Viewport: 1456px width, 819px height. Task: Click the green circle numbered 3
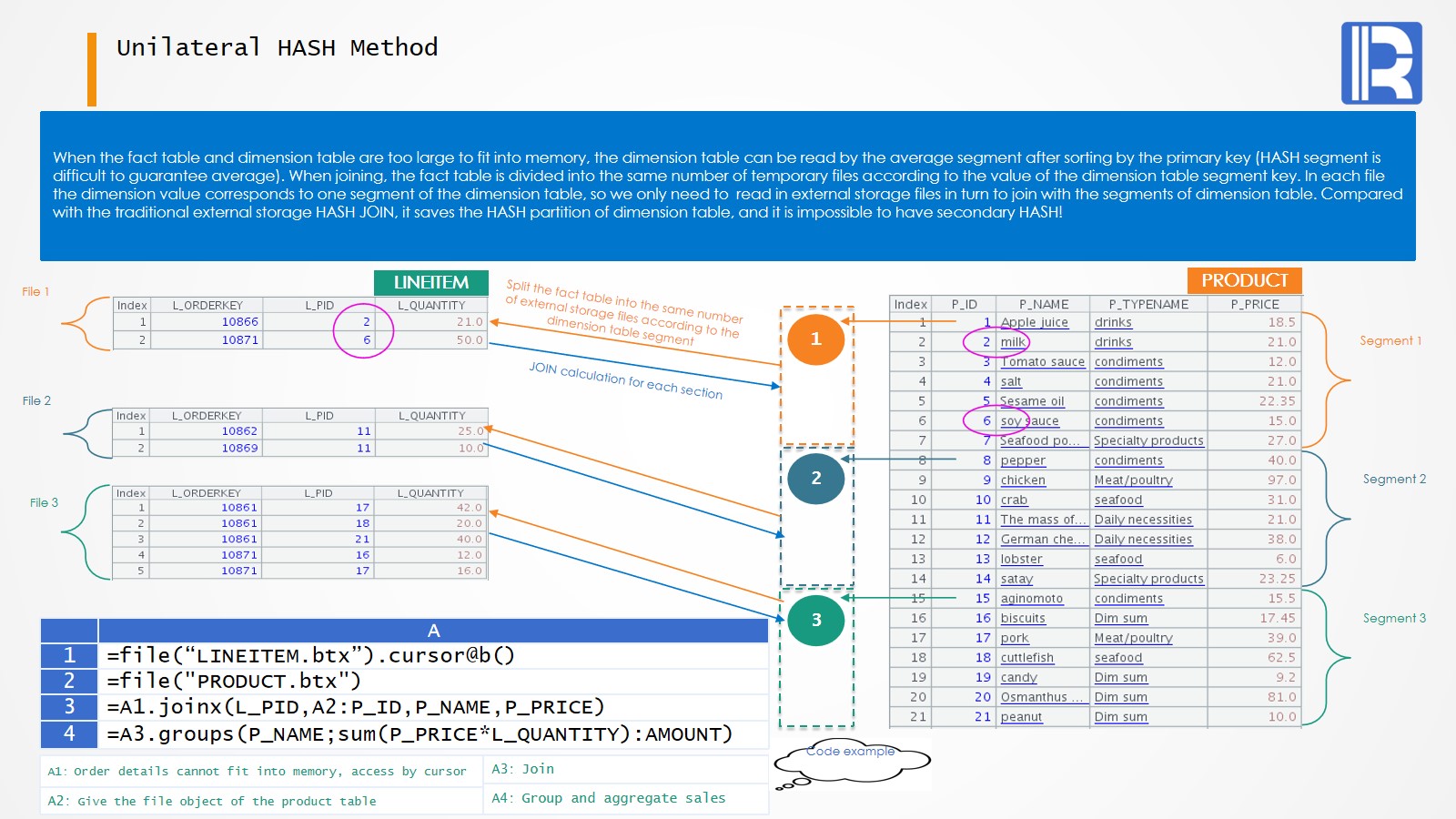tap(815, 620)
